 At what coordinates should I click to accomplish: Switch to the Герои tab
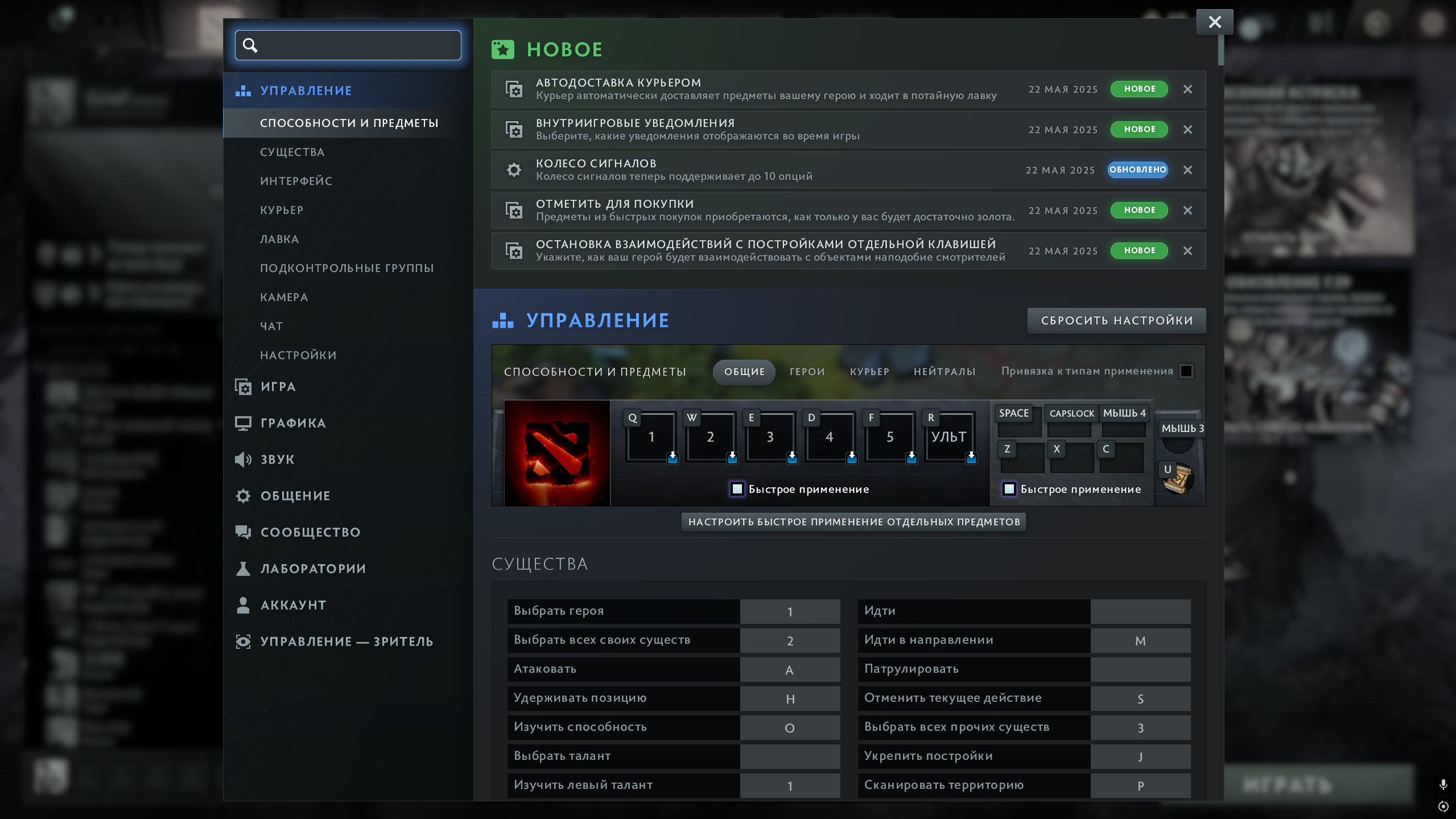pyautogui.click(x=807, y=372)
